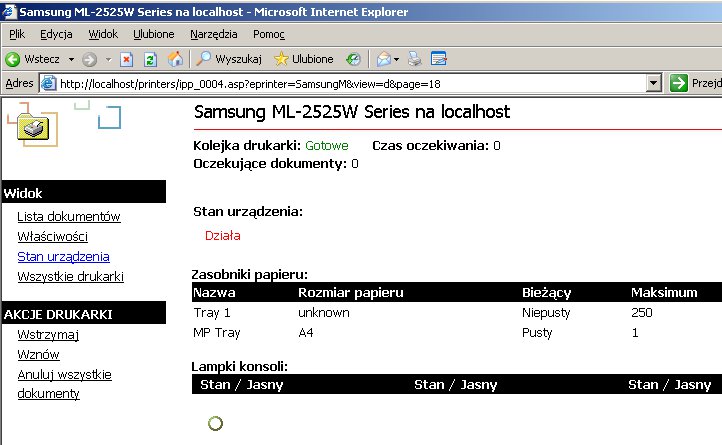Open the Pomoc menu

click(x=269, y=34)
